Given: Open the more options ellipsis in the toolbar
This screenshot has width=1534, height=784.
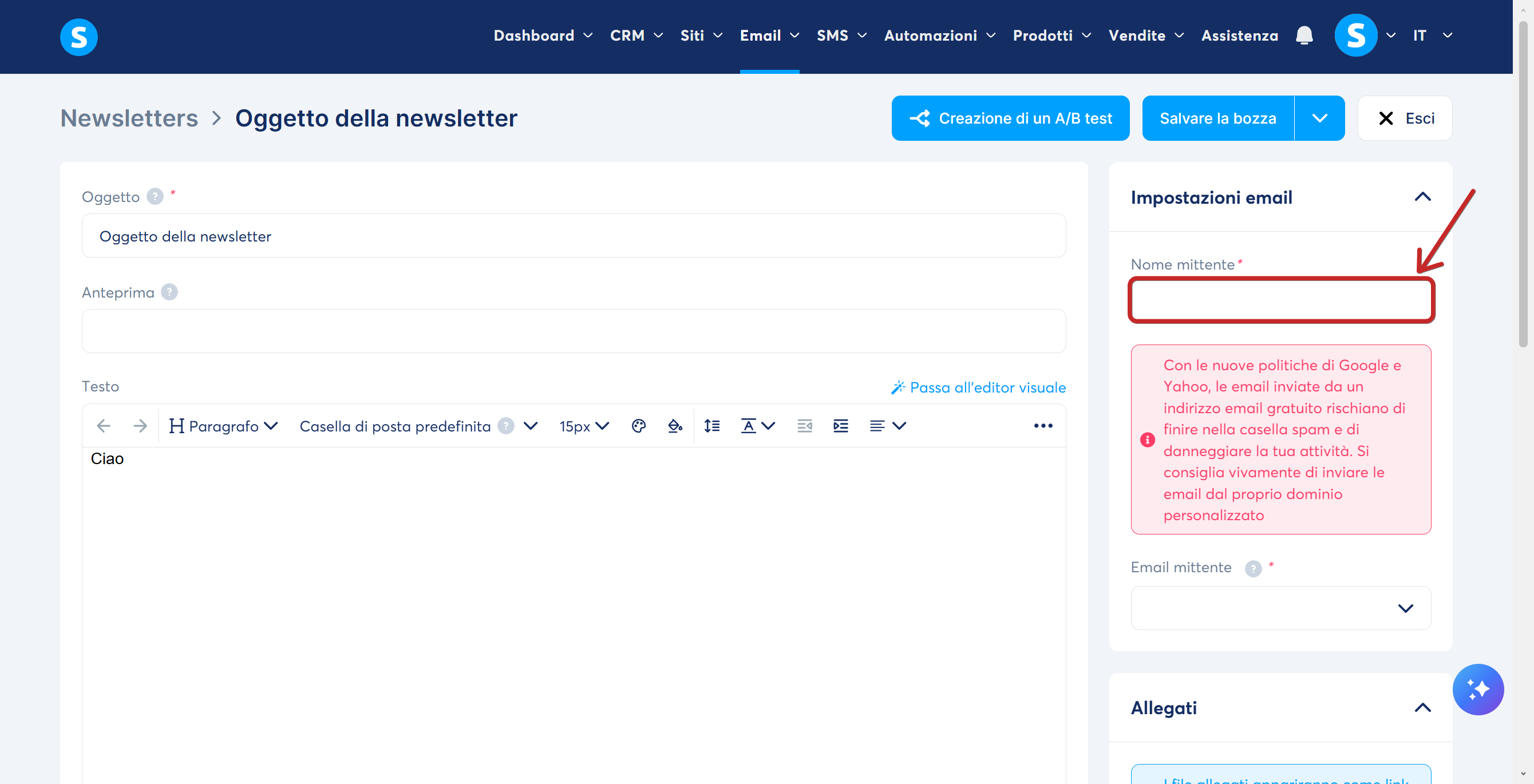Looking at the screenshot, I should pyautogui.click(x=1043, y=426).
